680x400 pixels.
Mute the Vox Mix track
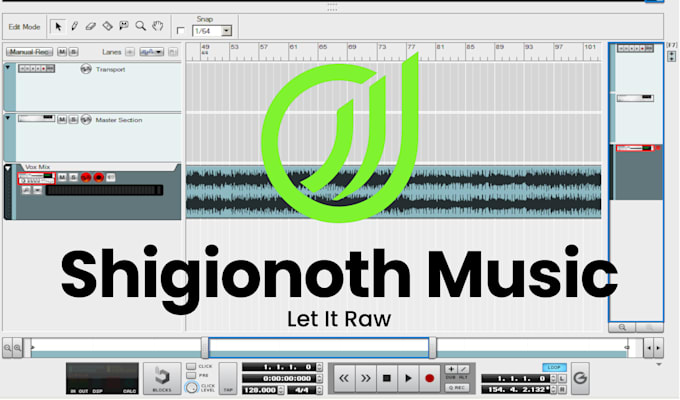(x=62, y=177)
